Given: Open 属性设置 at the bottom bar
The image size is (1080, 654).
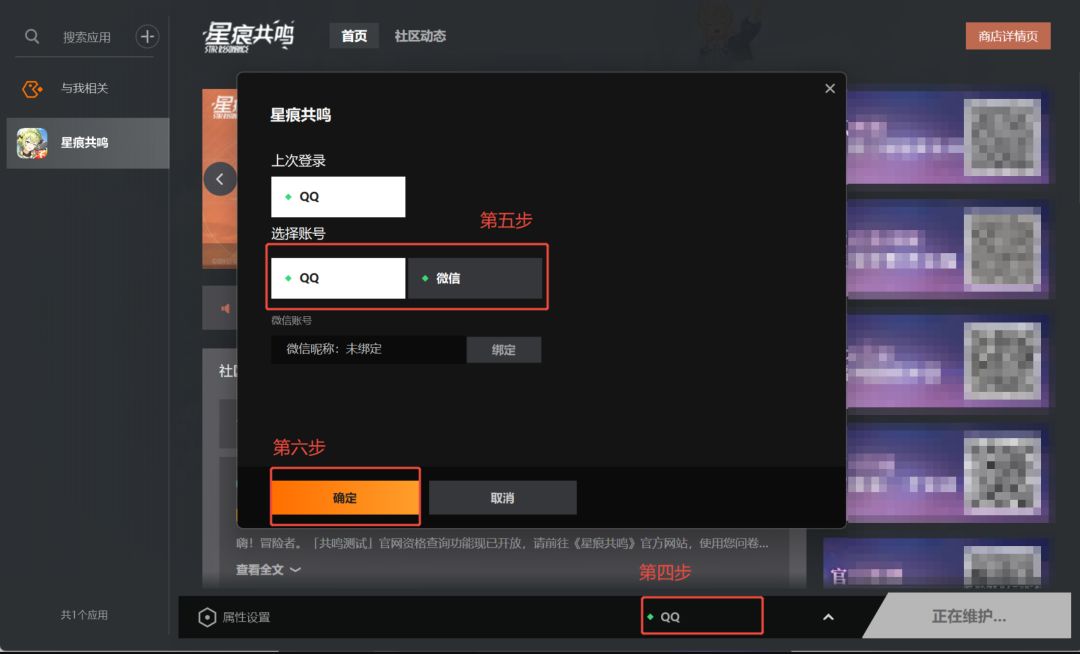Looking at the screenshot, I should [234, 617].
